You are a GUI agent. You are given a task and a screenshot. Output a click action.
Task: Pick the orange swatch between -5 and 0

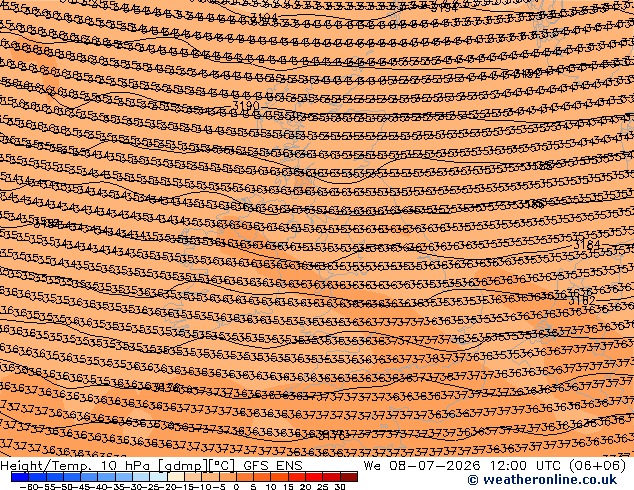tap(228, 477)
